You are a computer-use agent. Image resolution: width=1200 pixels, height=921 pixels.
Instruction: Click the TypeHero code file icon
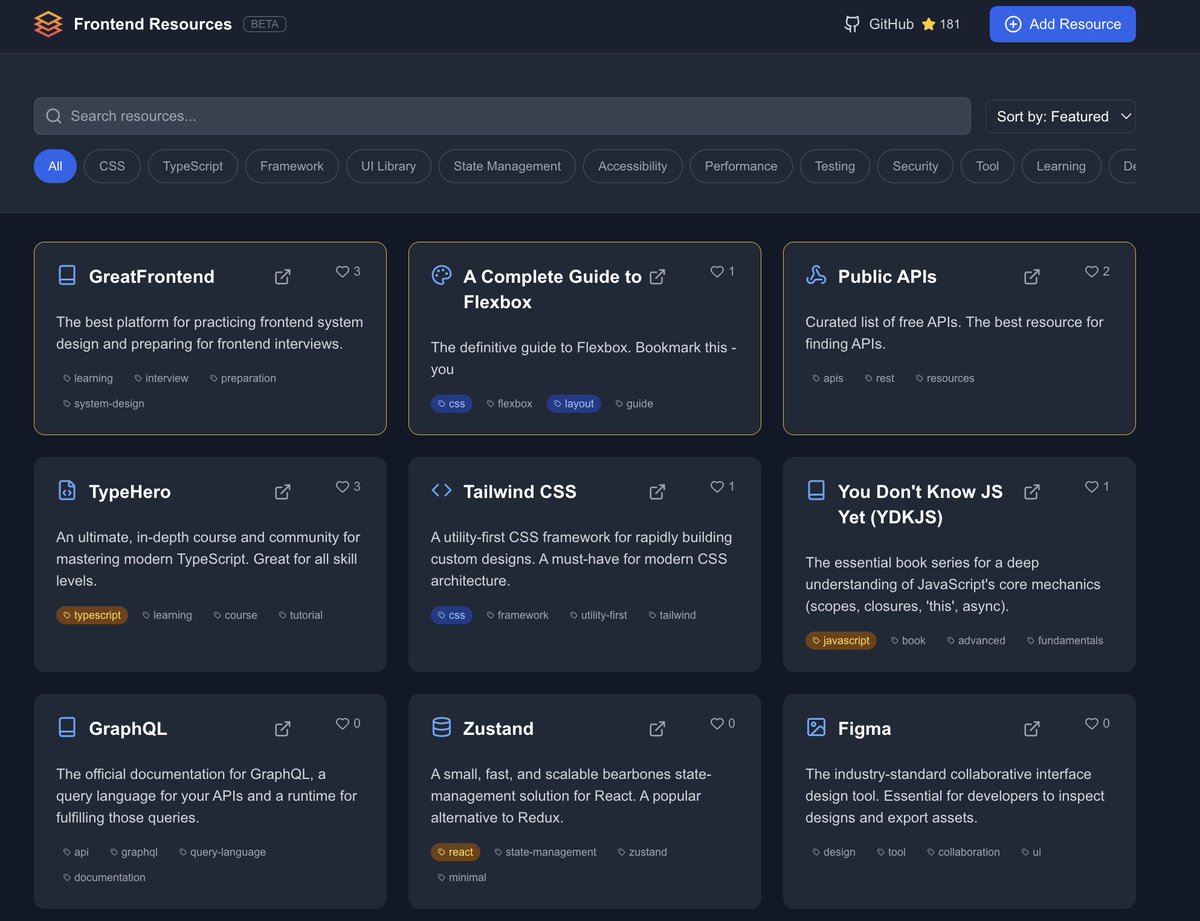tap(67, 490)
